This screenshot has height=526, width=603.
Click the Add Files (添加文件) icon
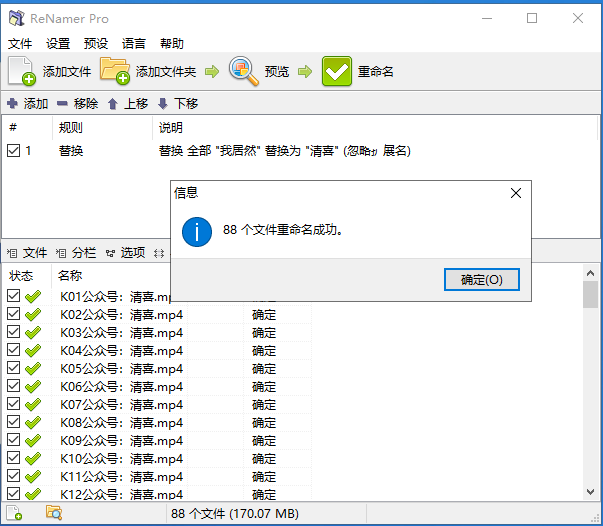[22, 71]
